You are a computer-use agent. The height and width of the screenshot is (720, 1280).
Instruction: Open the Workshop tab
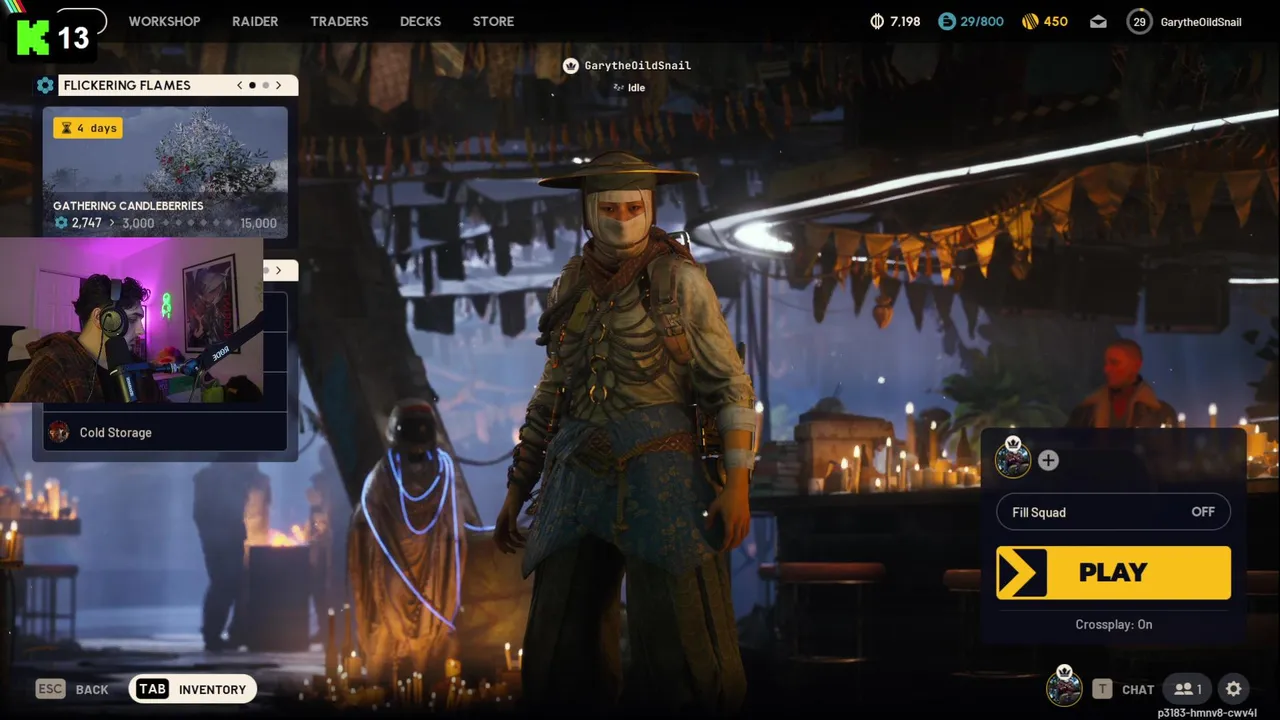point(164,21)
